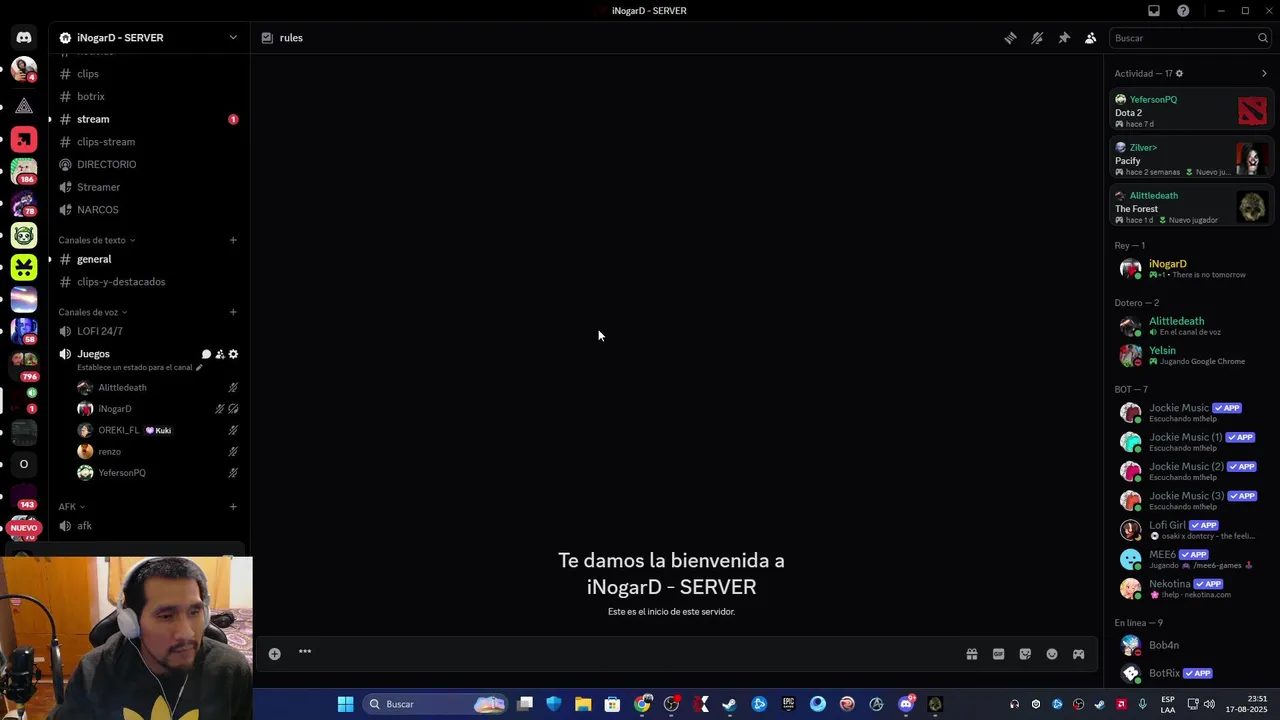Open YefersonPQ Dota 2 activity card
Viewport: 1280px width, 720px height.
(1191, 111)
